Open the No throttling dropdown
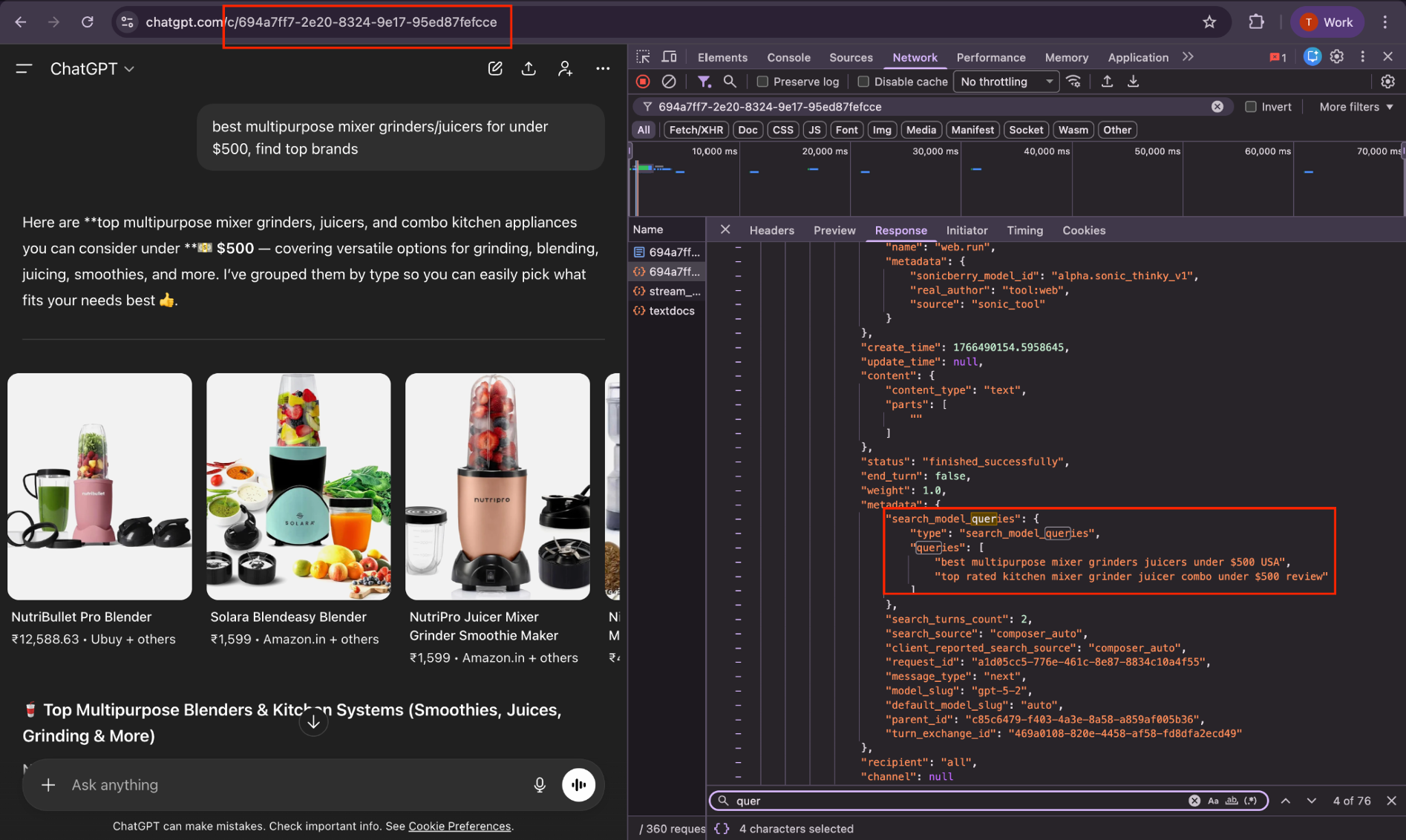 click(1006, 82)
